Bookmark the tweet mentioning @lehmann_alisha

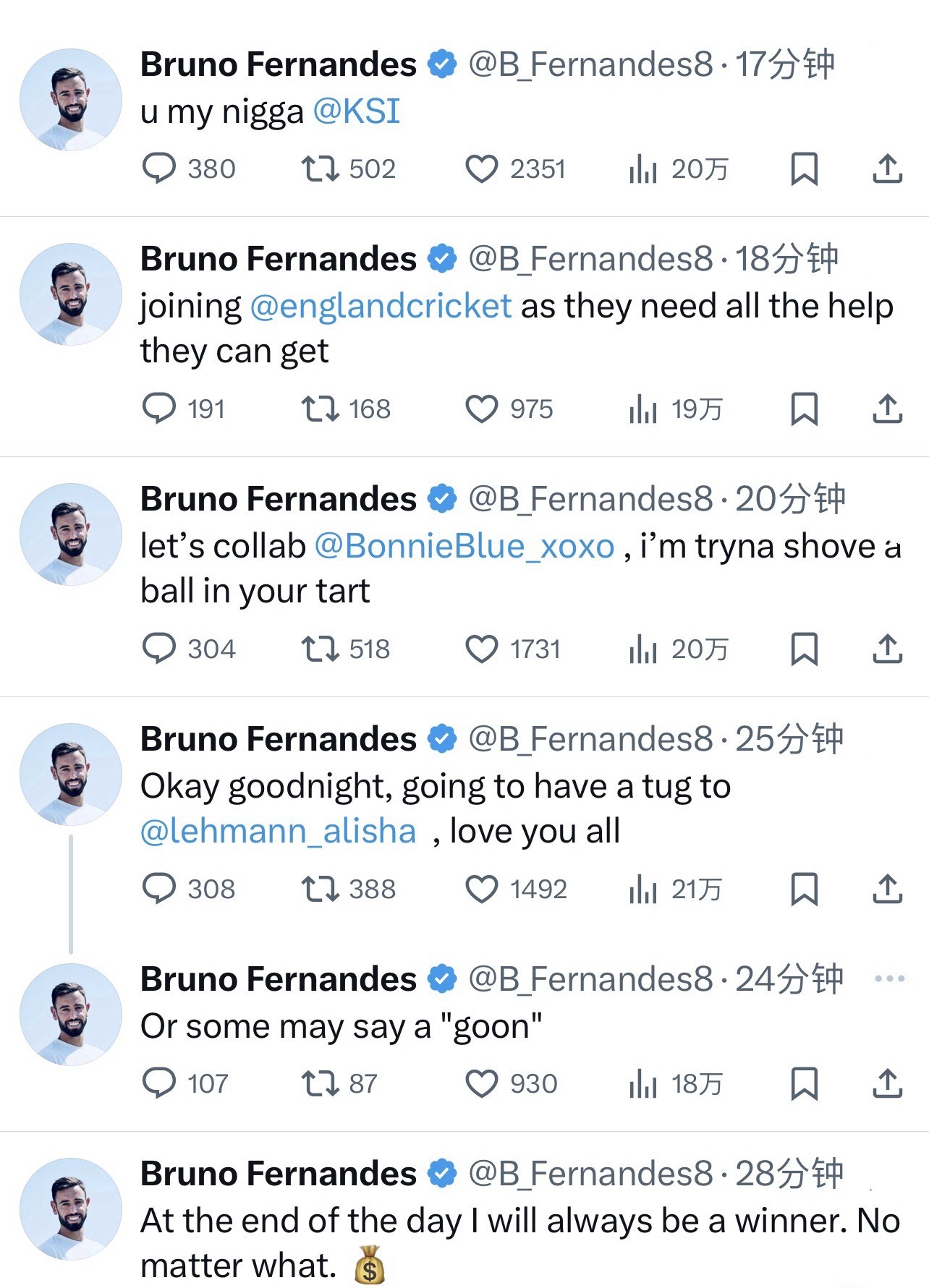[804, 889]
